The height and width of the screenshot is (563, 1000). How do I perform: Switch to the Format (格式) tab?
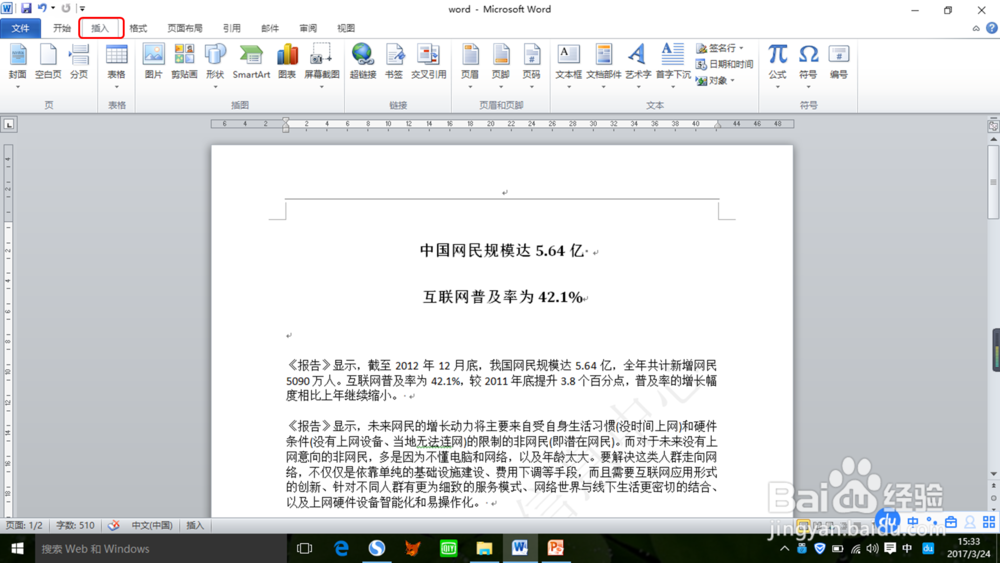pyautogui.click(x=138, y=28)
